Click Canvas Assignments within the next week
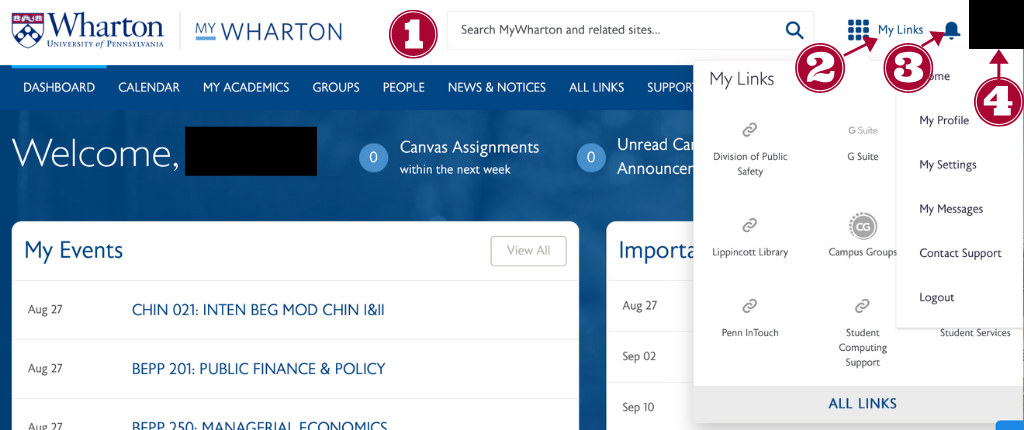 pos(470,157)
